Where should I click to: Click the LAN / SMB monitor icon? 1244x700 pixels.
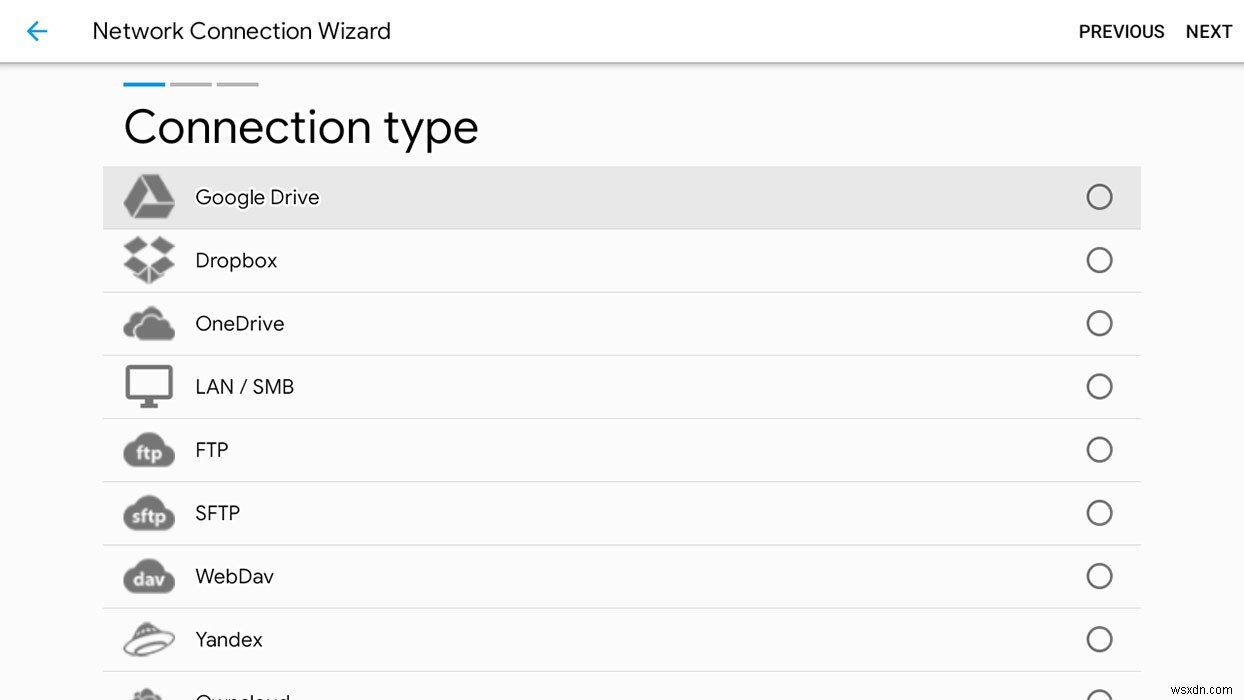(148, 386)
